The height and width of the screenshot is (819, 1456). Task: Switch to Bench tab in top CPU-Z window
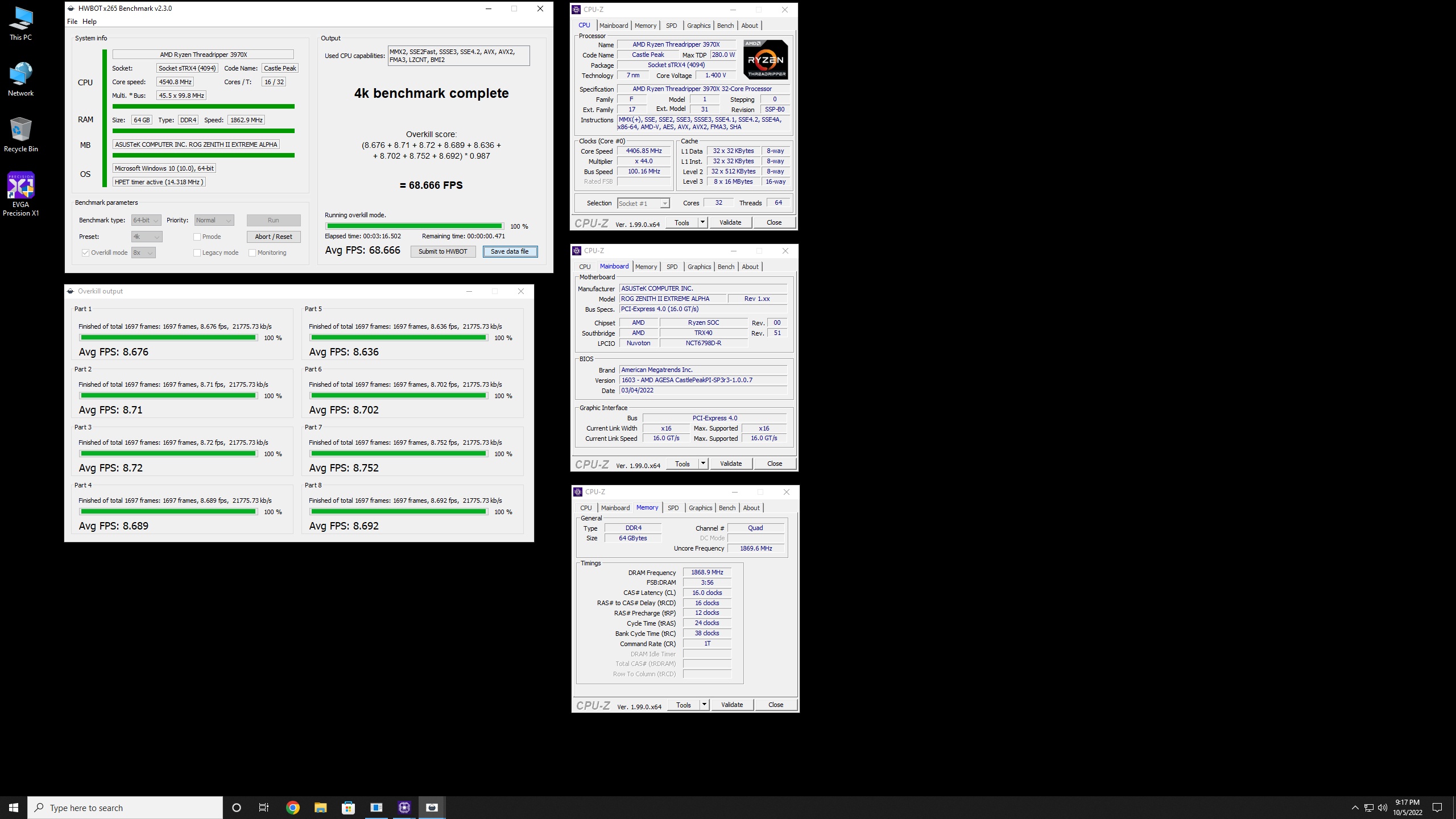725,26
